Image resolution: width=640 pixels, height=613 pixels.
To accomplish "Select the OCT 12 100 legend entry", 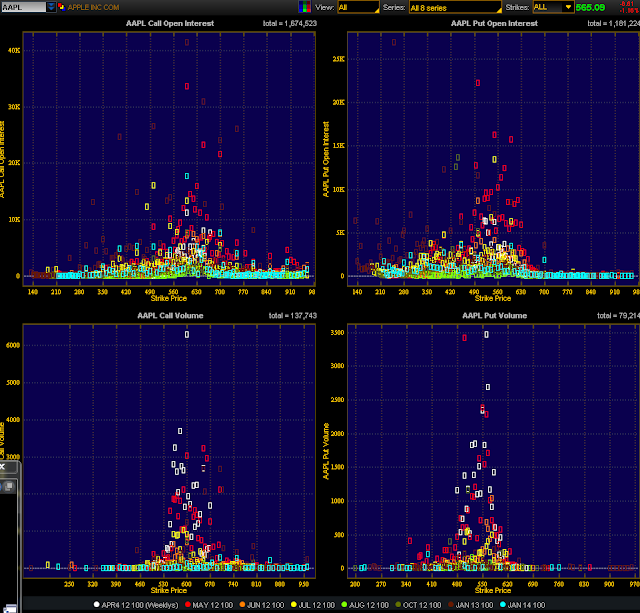I will 418,605.
